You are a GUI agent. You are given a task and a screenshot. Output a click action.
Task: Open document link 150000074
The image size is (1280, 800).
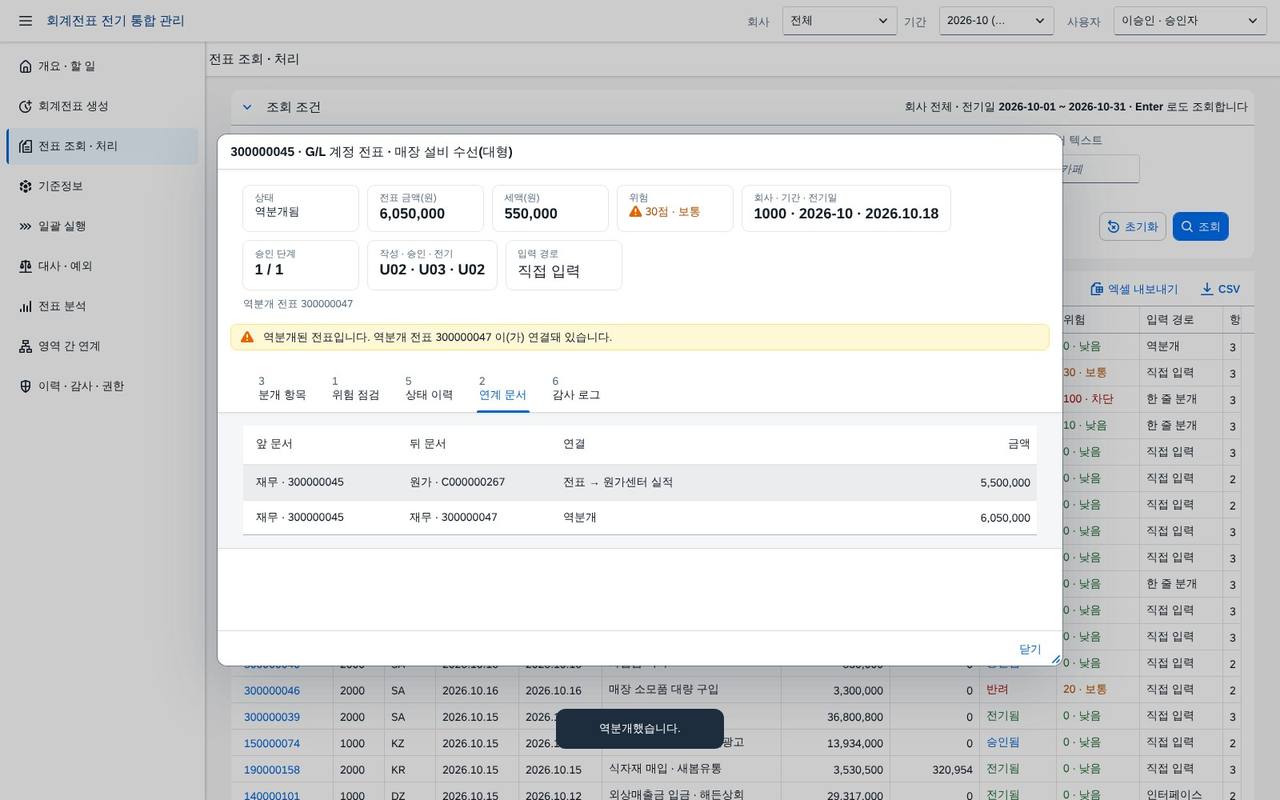[272, 743]
